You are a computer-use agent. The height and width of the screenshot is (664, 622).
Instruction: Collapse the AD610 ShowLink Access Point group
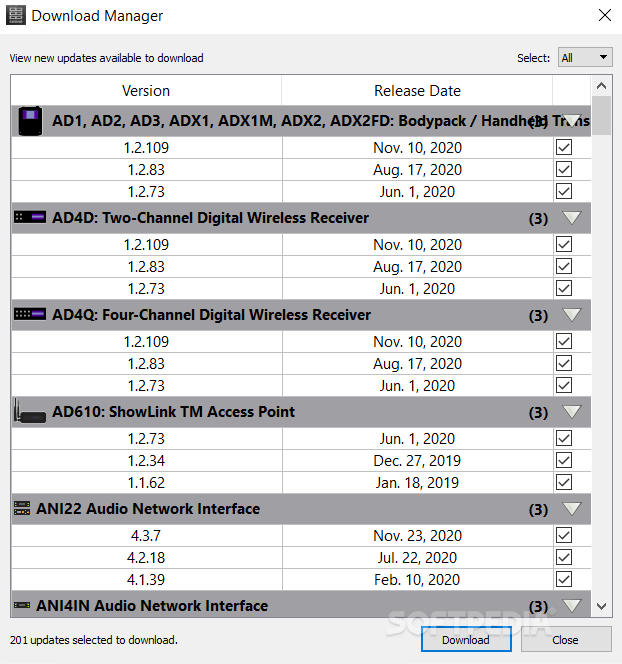pyautogui.click(x=572, y=412)
